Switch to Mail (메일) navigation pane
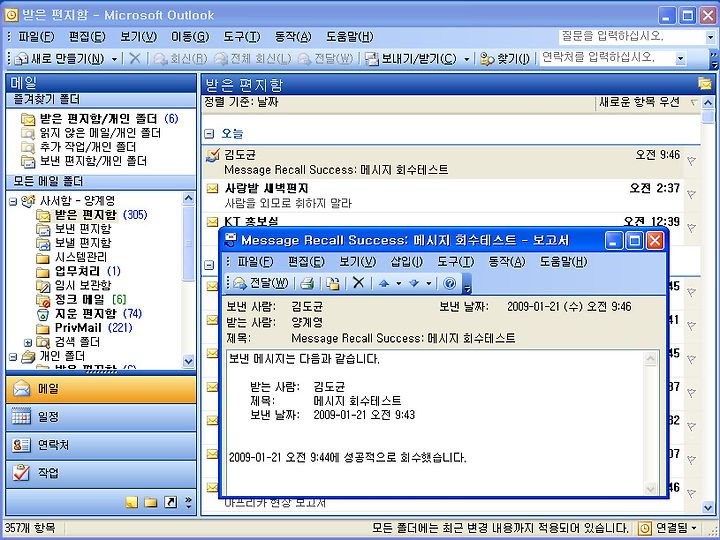Viewport: 720px width, 540px height. click(x=101, y=389)
